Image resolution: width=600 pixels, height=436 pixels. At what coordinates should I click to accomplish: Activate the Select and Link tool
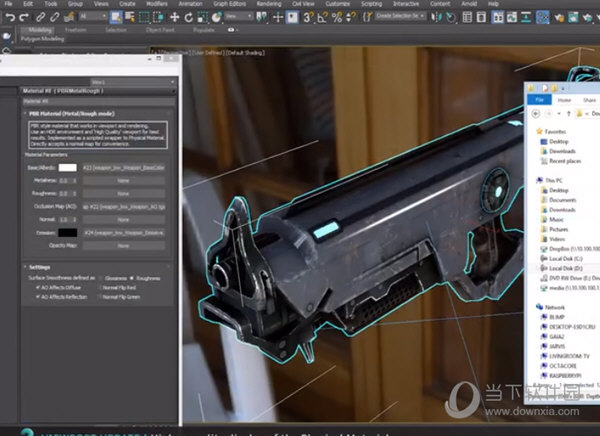pos(40,17)
